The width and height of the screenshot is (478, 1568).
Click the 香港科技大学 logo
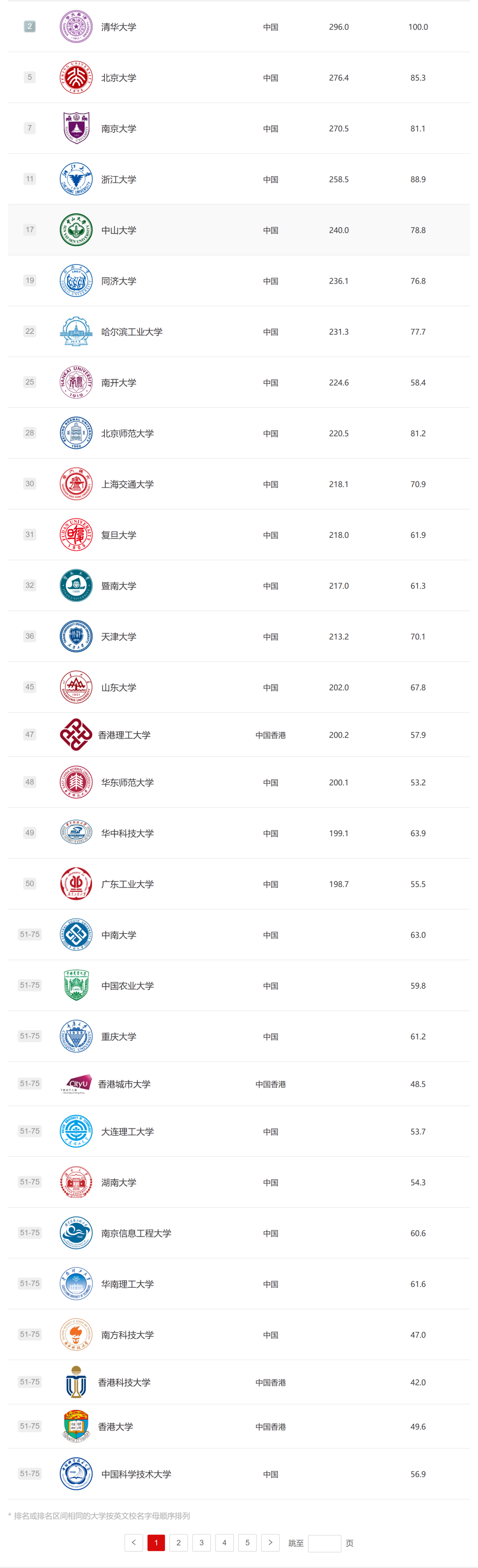tap(76, 1382)
